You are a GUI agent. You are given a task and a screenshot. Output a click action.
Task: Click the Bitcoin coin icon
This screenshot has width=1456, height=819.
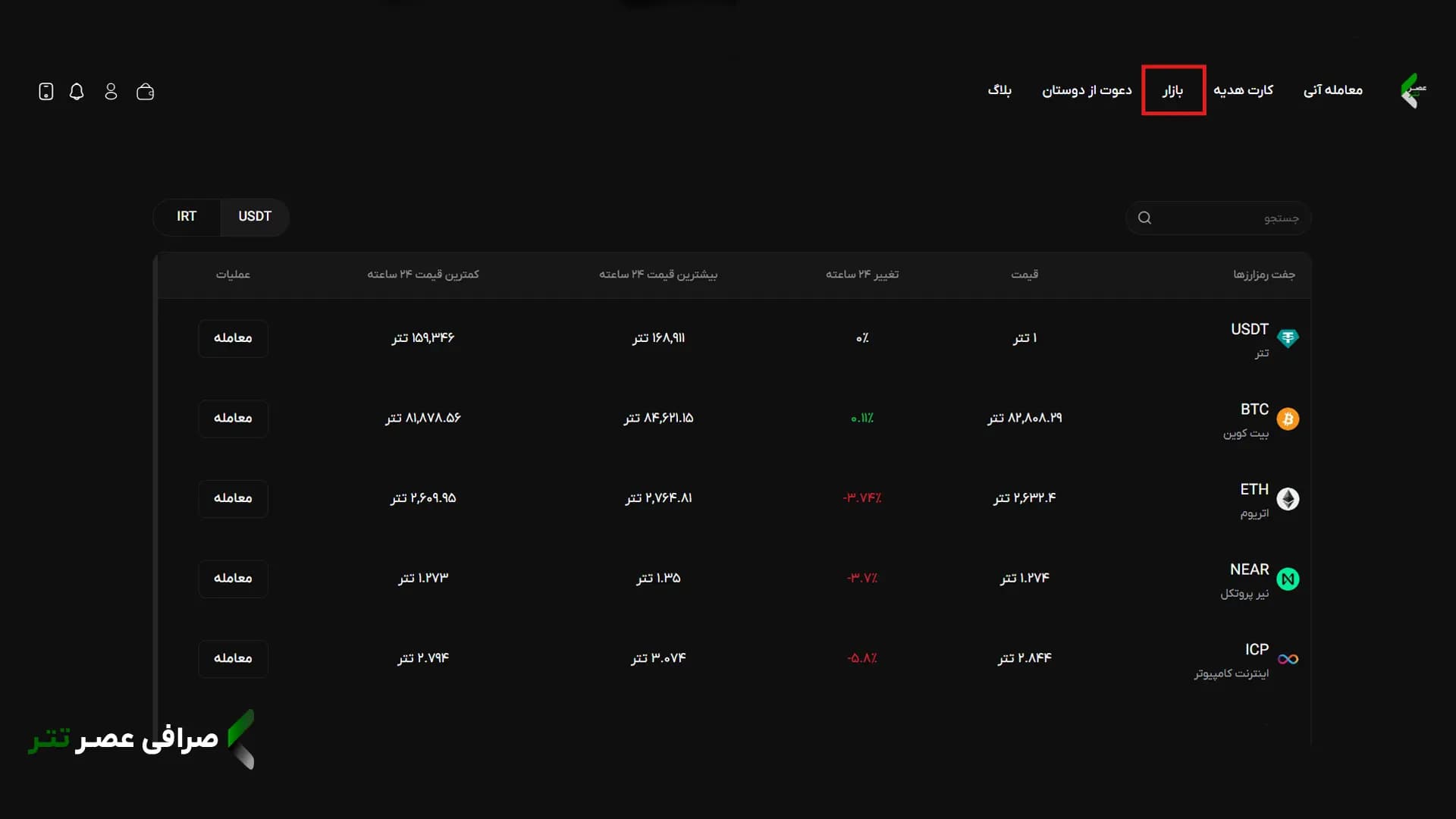click(1288, 419)
